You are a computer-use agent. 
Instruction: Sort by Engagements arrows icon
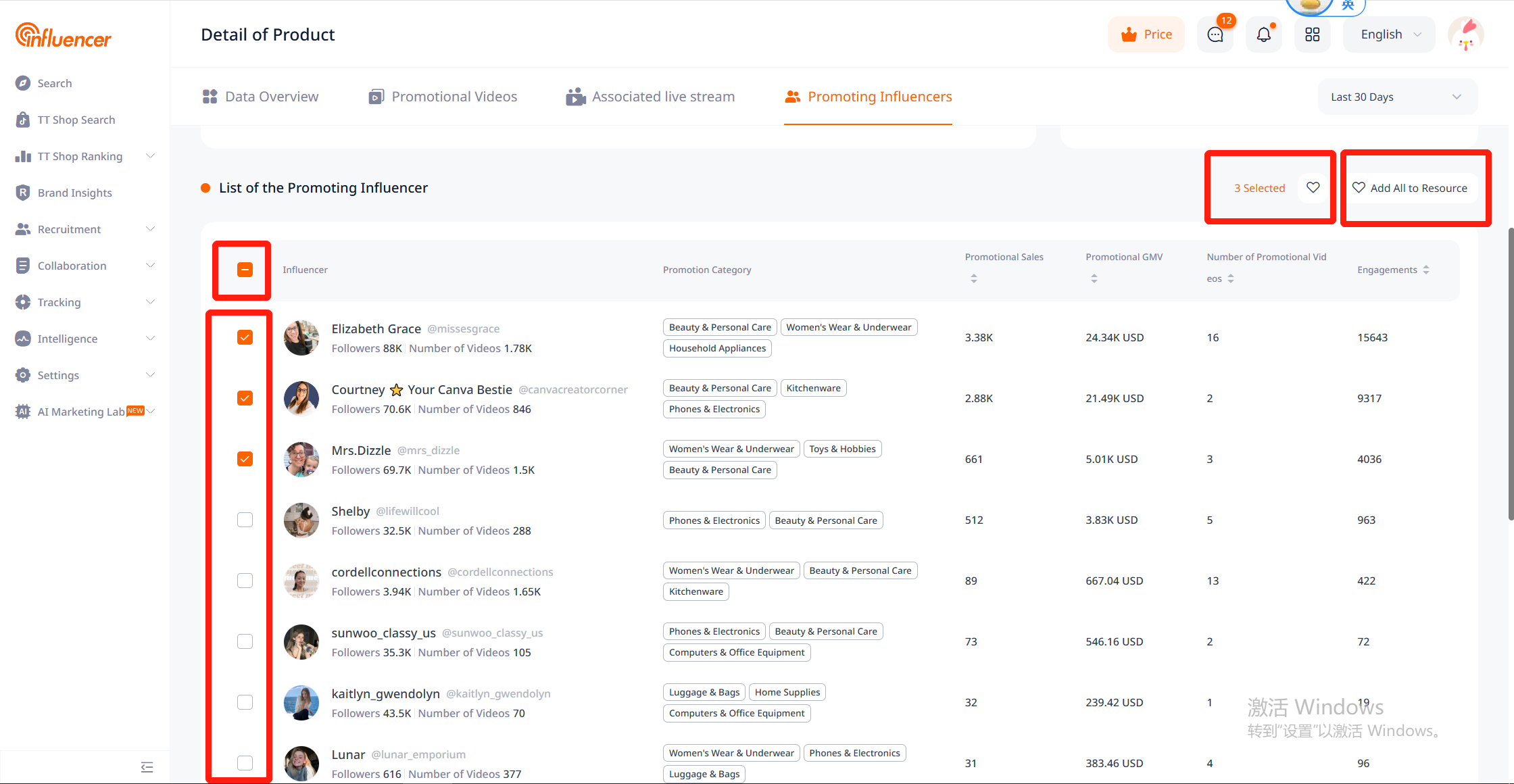coord(1426,270)
